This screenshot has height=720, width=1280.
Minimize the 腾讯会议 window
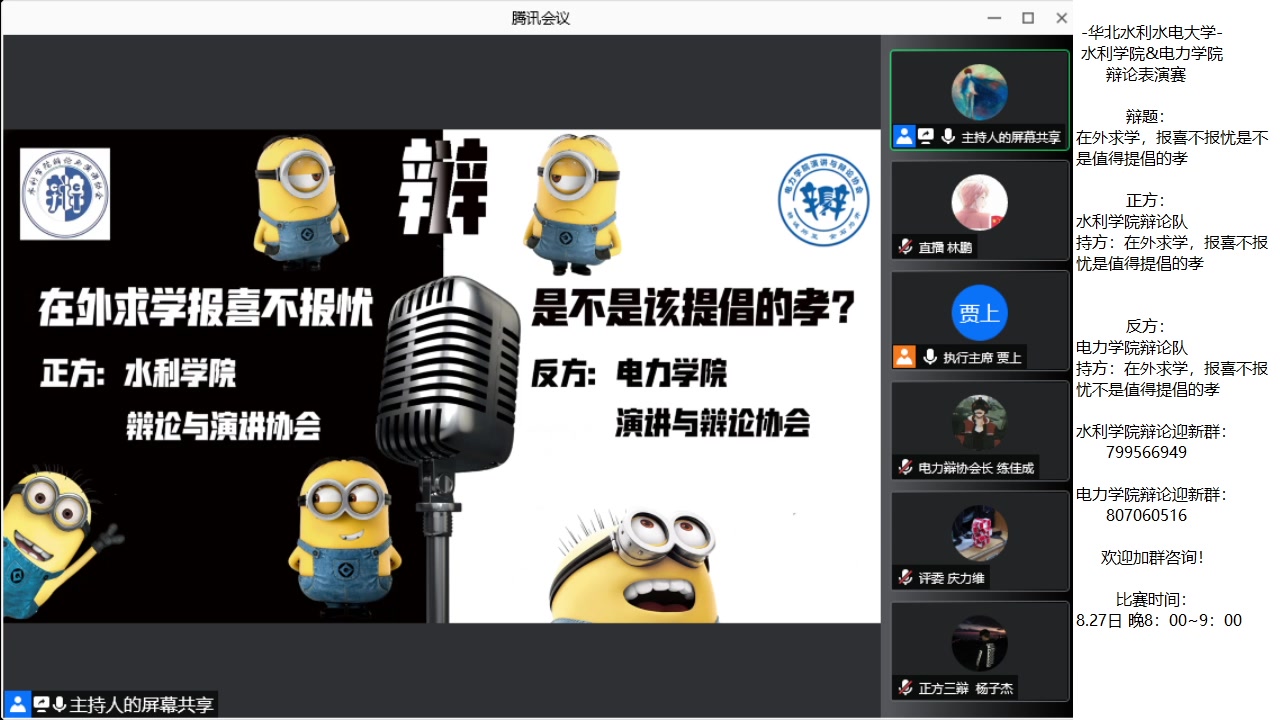[993, 18]
